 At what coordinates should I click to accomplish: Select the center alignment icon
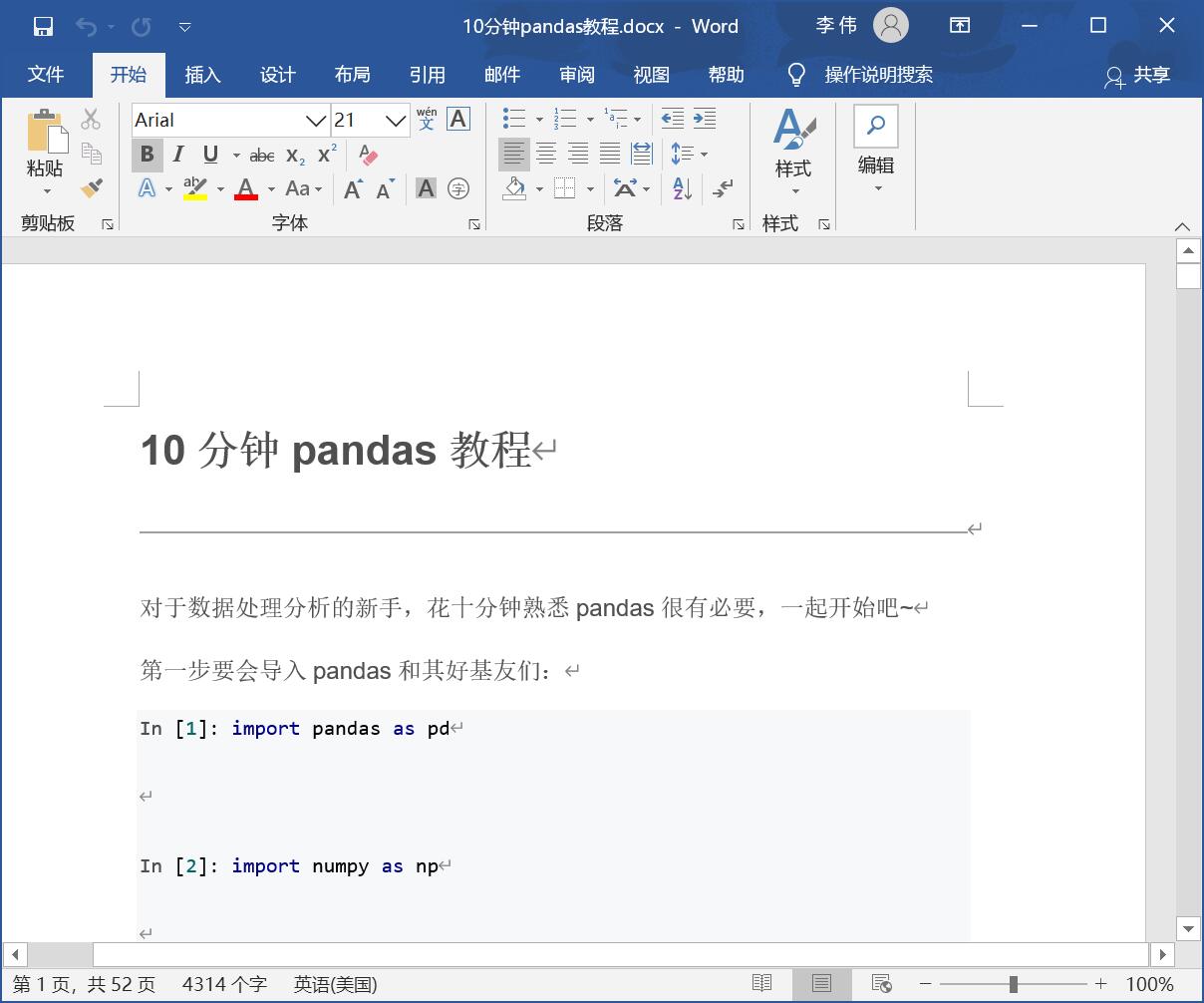(547, 154)
